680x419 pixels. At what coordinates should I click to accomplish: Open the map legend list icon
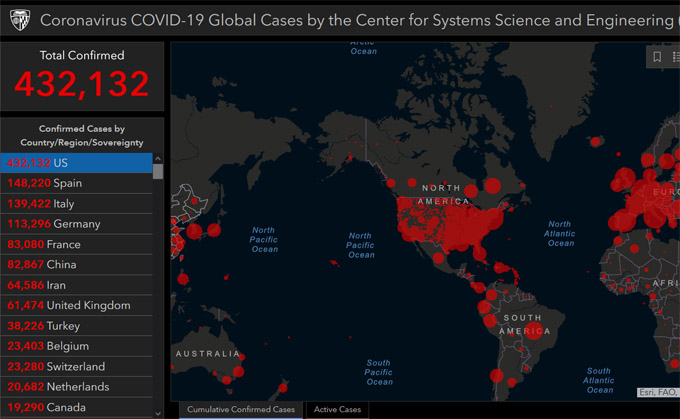coord(676,57)
